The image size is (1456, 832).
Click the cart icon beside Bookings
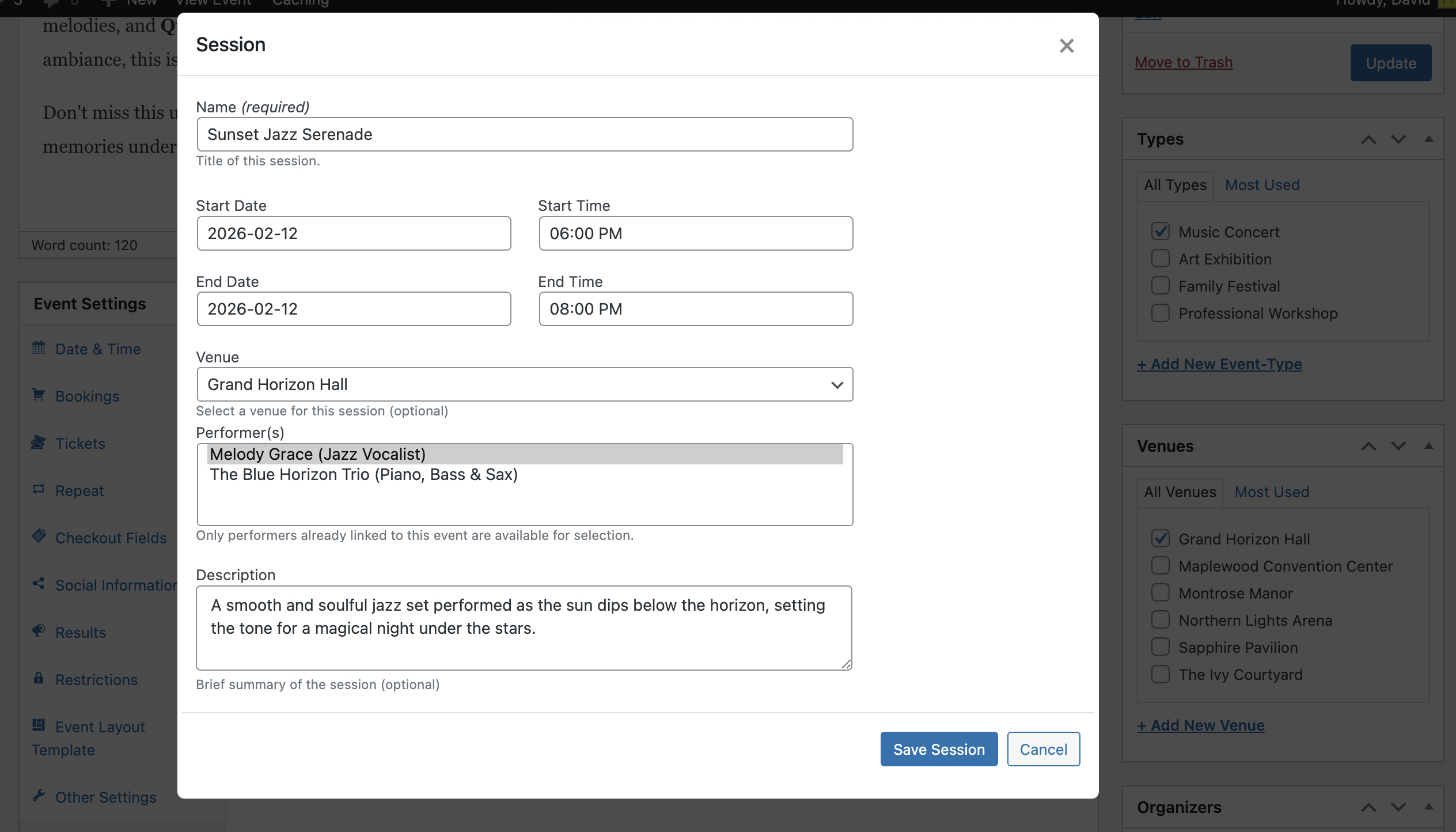(x=39, y=395)
